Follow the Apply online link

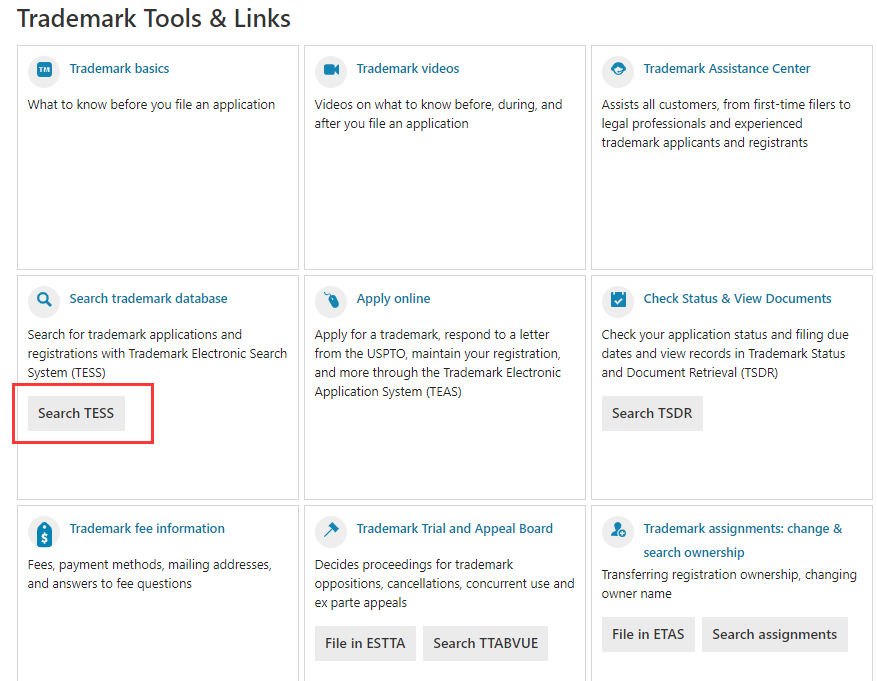click(x=393, y=299)
